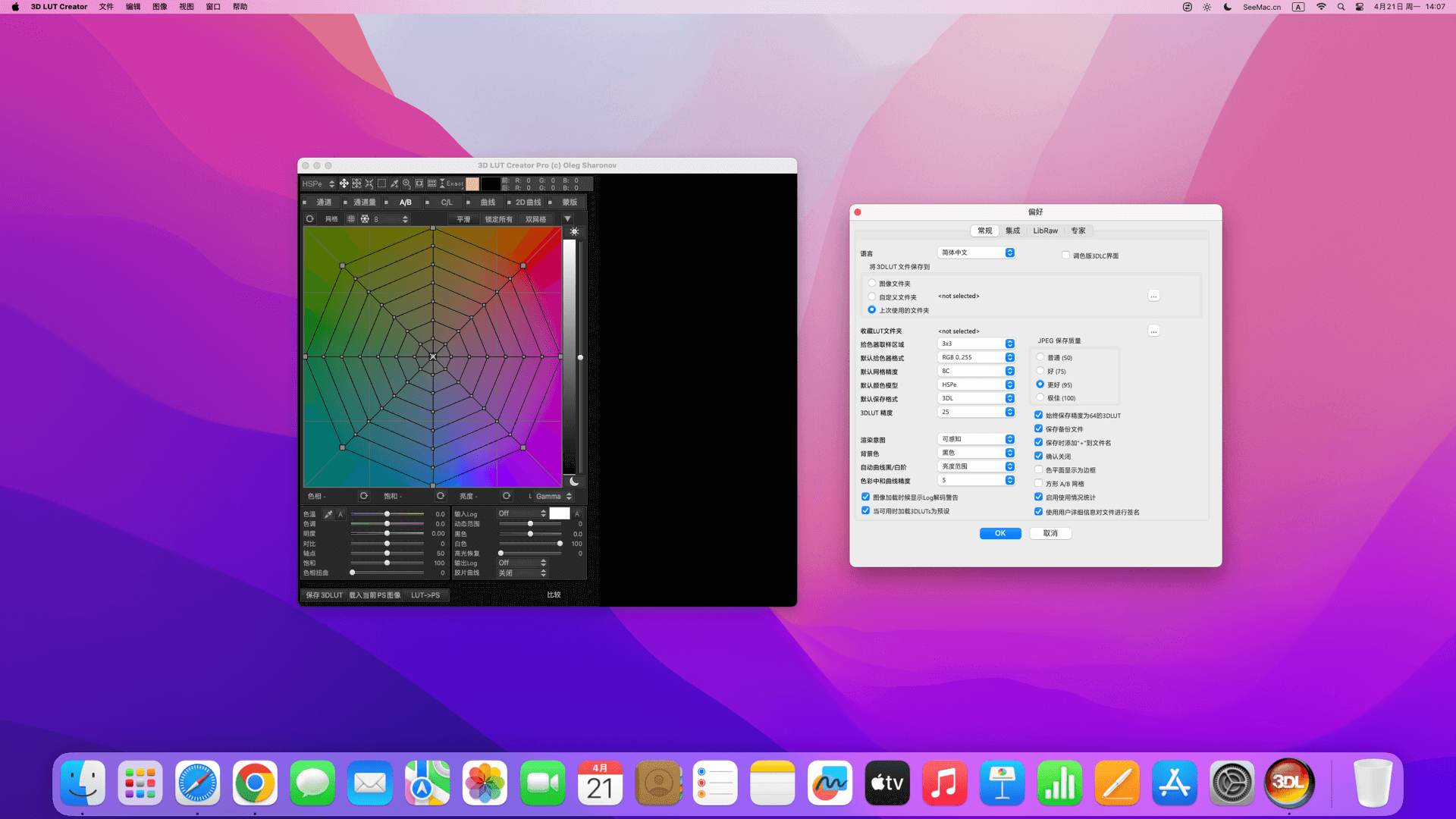Switch to the LibRaw preferences tab

click(x=1045, y=231)
